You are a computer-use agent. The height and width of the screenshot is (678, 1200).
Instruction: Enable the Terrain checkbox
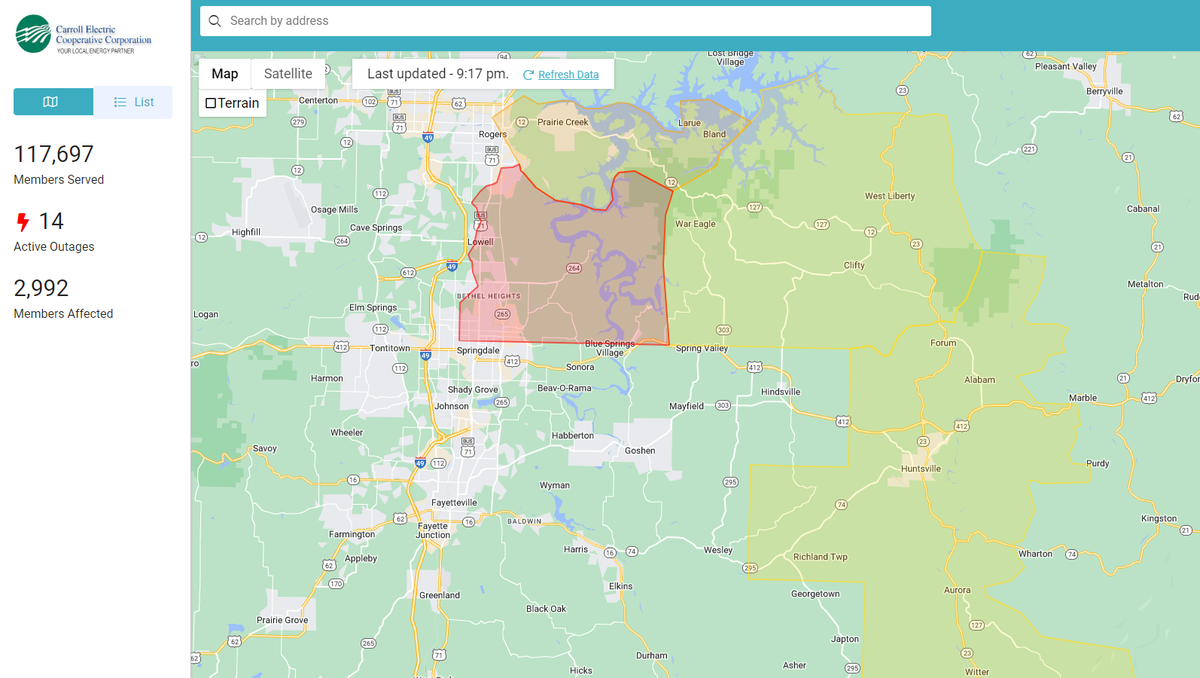[211, 103]
